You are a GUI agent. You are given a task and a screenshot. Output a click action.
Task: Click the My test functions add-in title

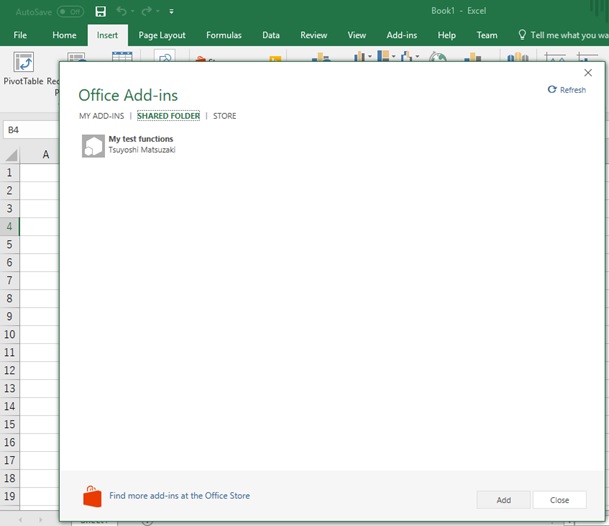coord(141,139)
